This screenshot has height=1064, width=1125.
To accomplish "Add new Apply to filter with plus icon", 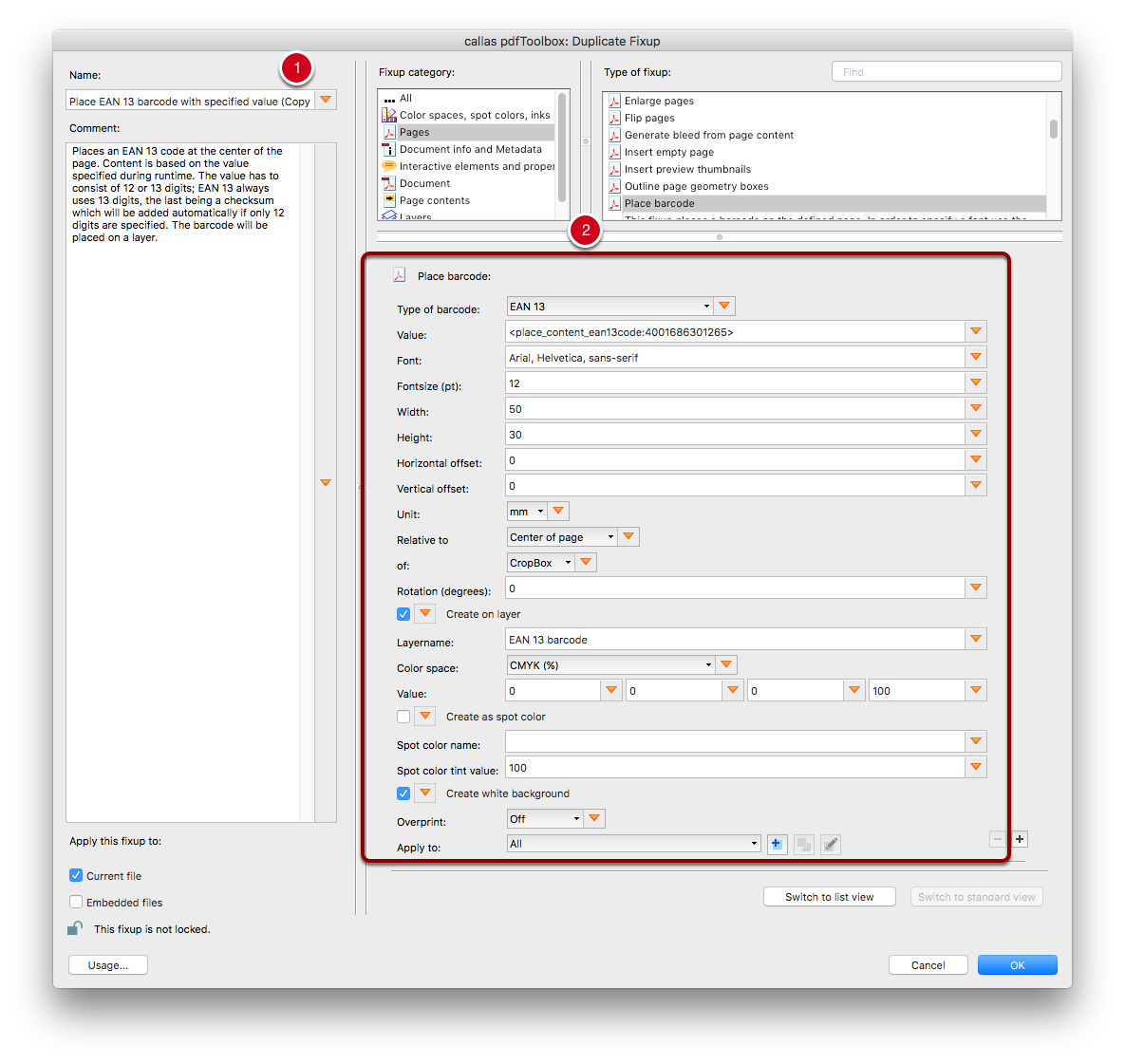I will pos(777,845).
